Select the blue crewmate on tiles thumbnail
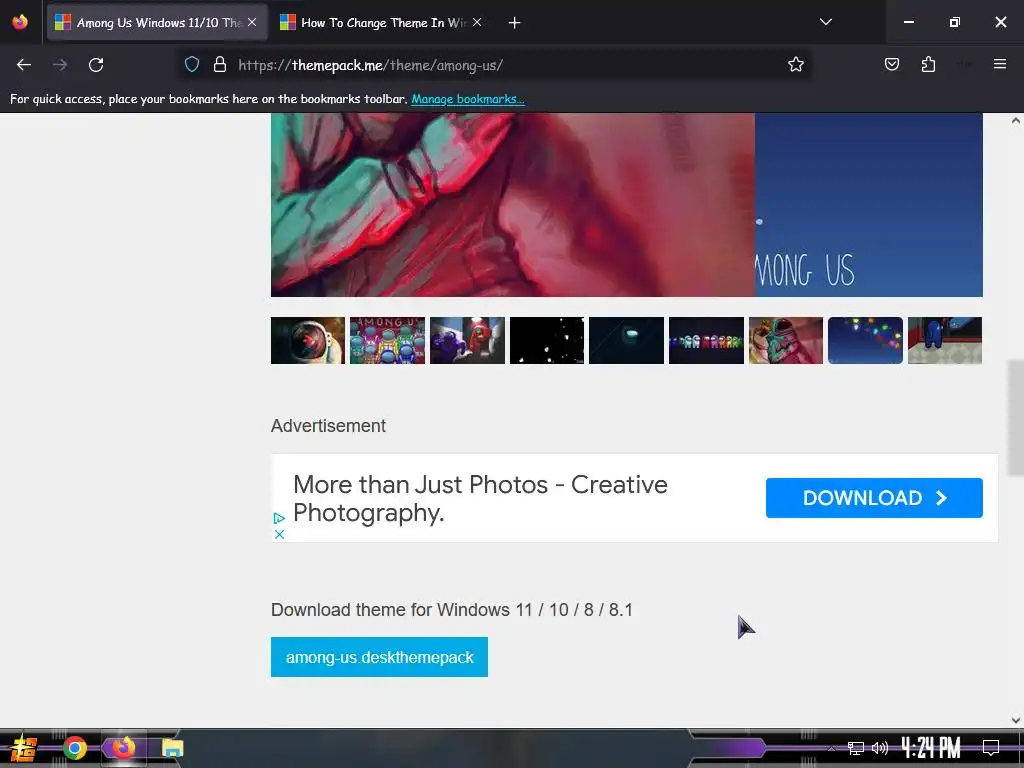This screenshot has height=768, width=1024. click(x=944, y=340)
